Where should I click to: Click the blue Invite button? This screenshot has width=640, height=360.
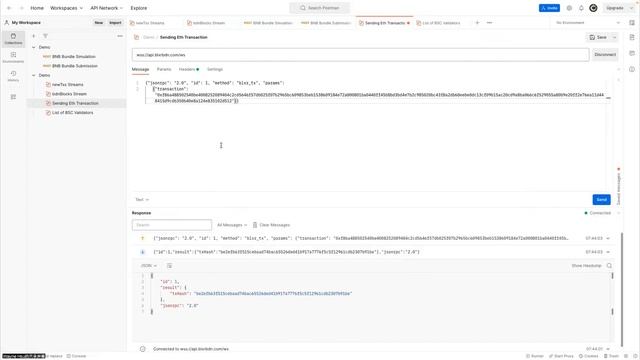coord(549,8)
